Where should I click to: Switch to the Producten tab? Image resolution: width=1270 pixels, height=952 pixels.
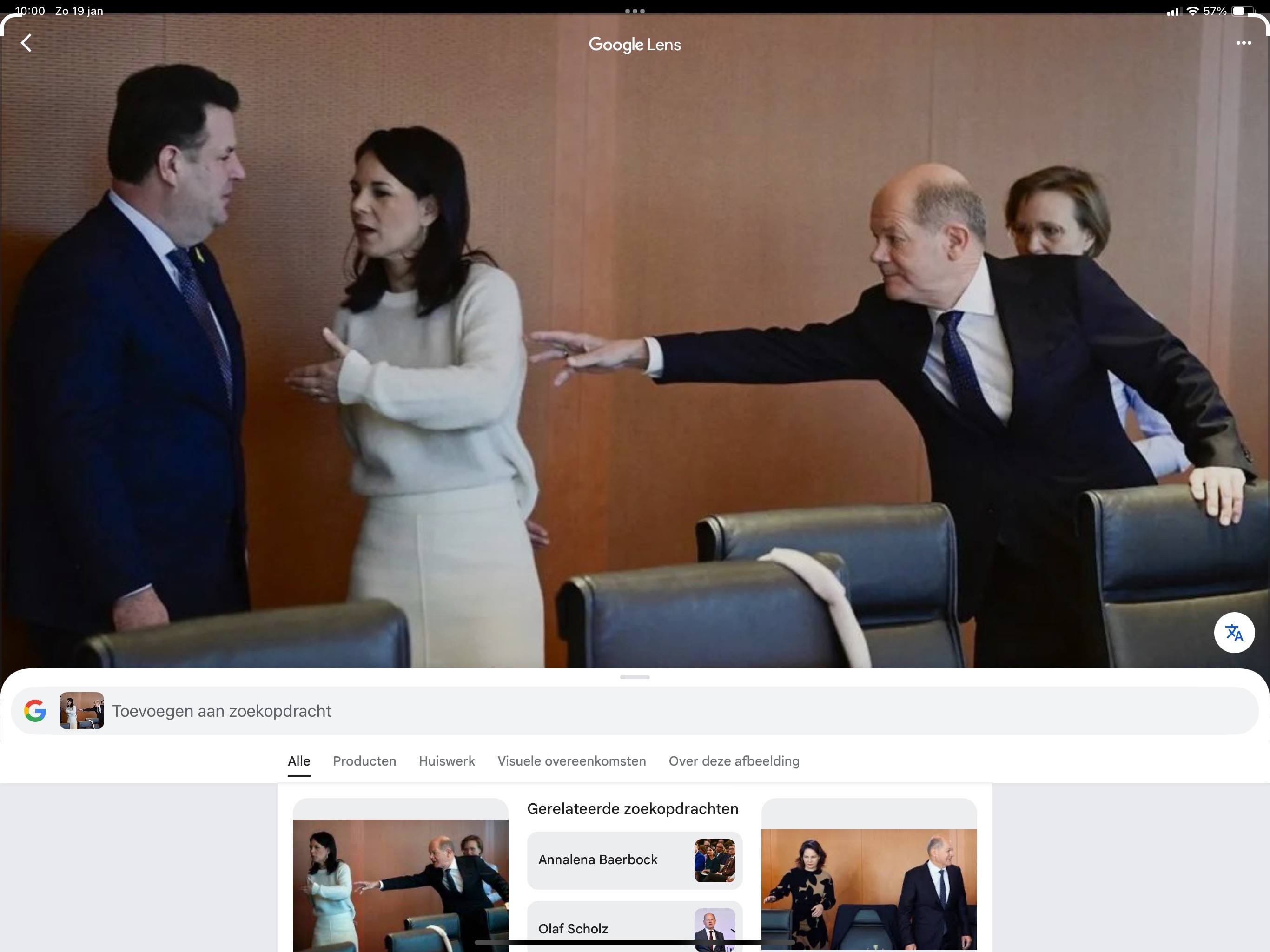tap(364, 761)
